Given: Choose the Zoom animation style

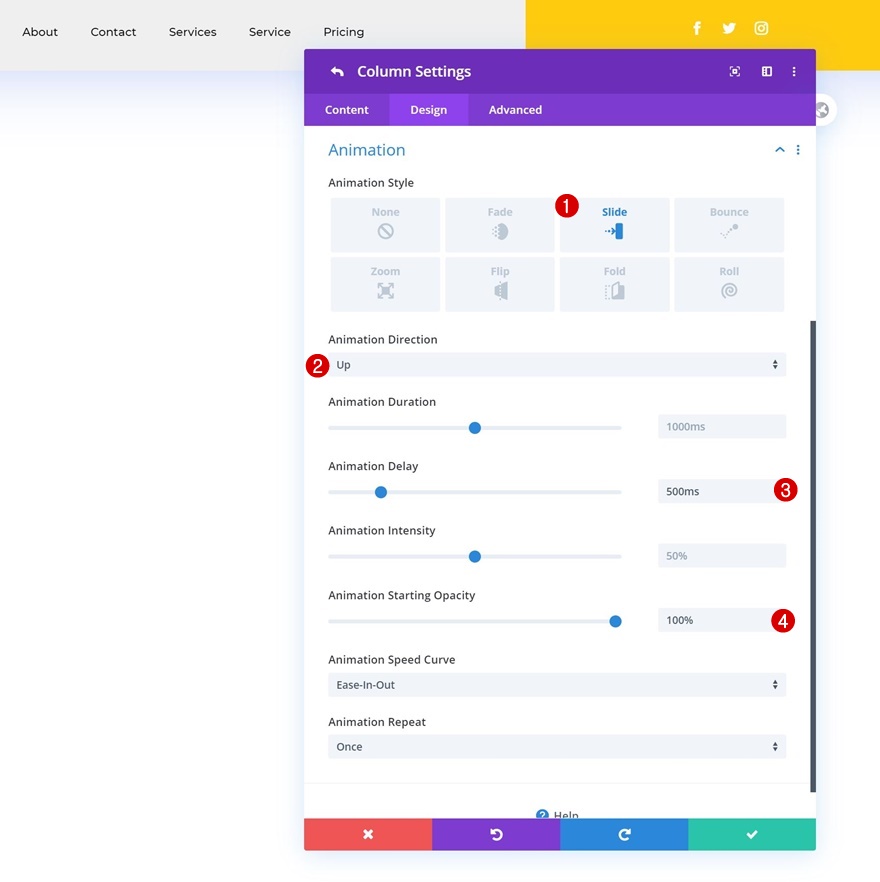Looking at the screenshot, I should (x=385, y=284).
